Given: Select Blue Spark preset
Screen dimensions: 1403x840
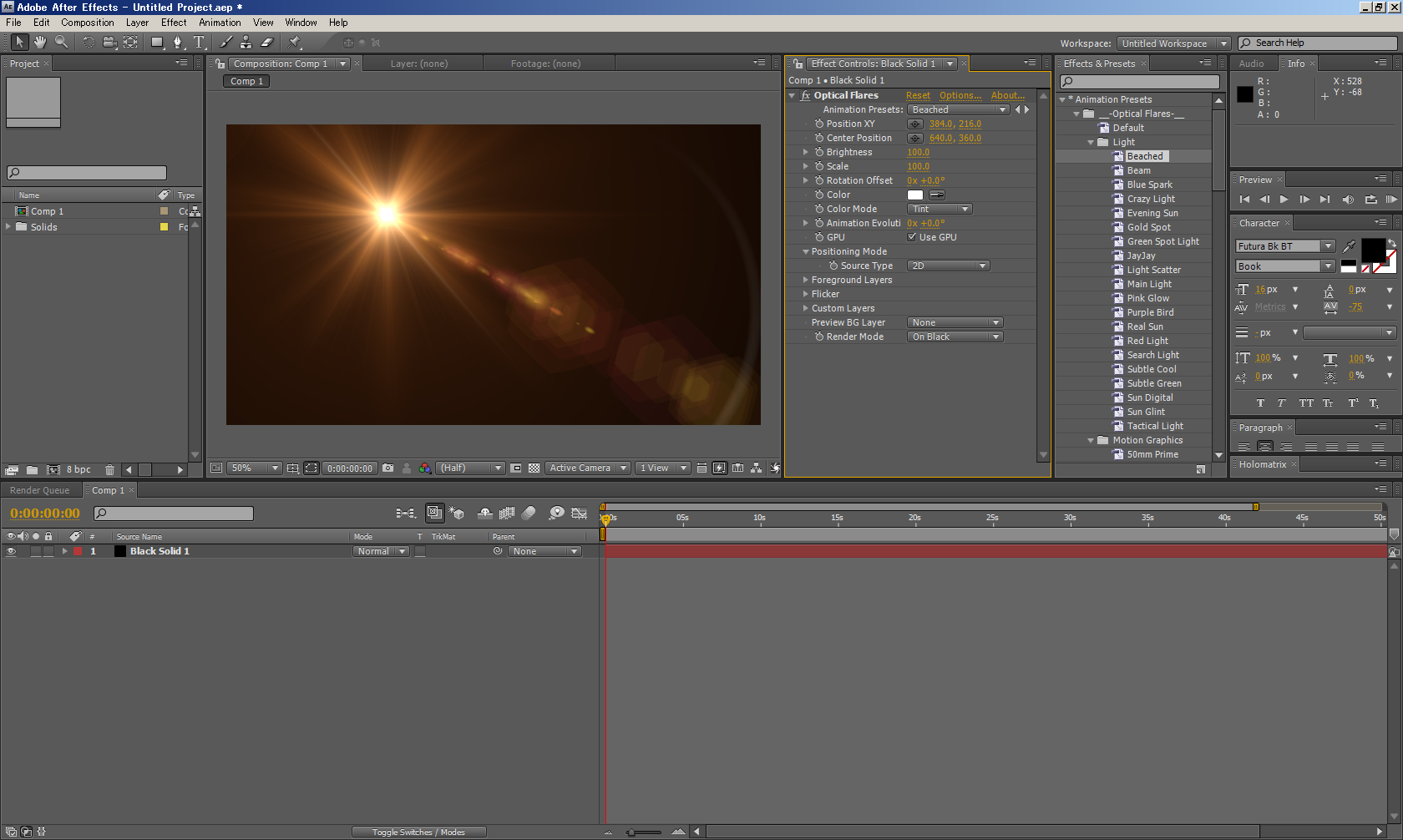Looking at the screenshot, I should 1149,185.
